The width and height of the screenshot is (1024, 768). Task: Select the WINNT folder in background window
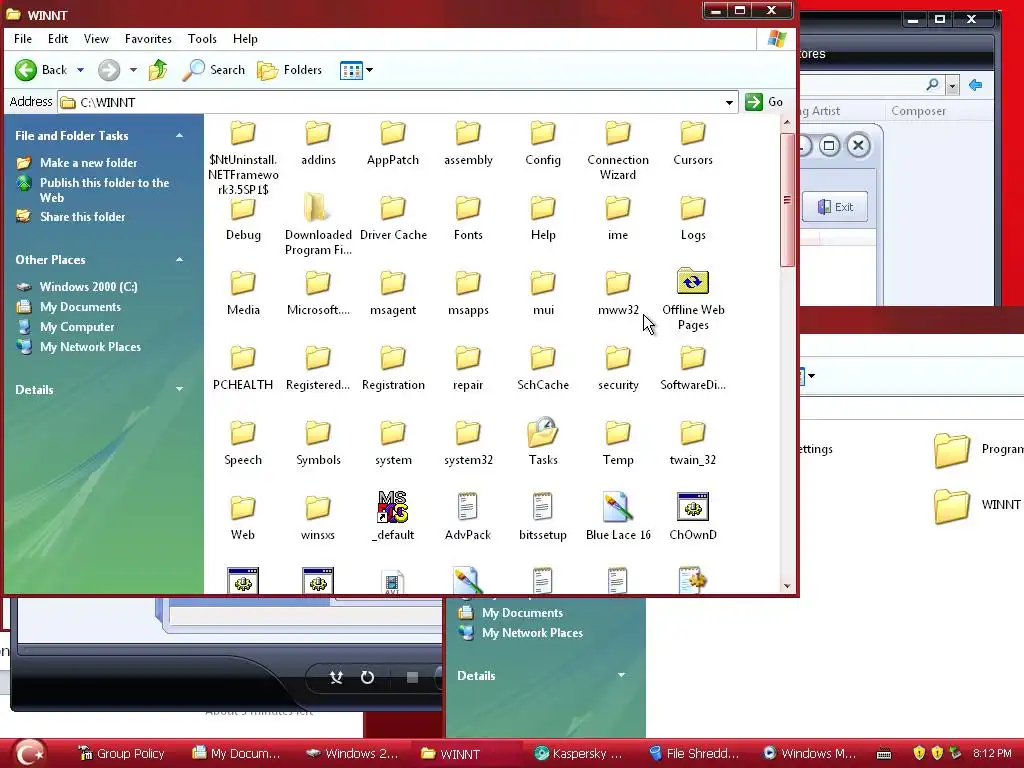click(x=977, y=505)
